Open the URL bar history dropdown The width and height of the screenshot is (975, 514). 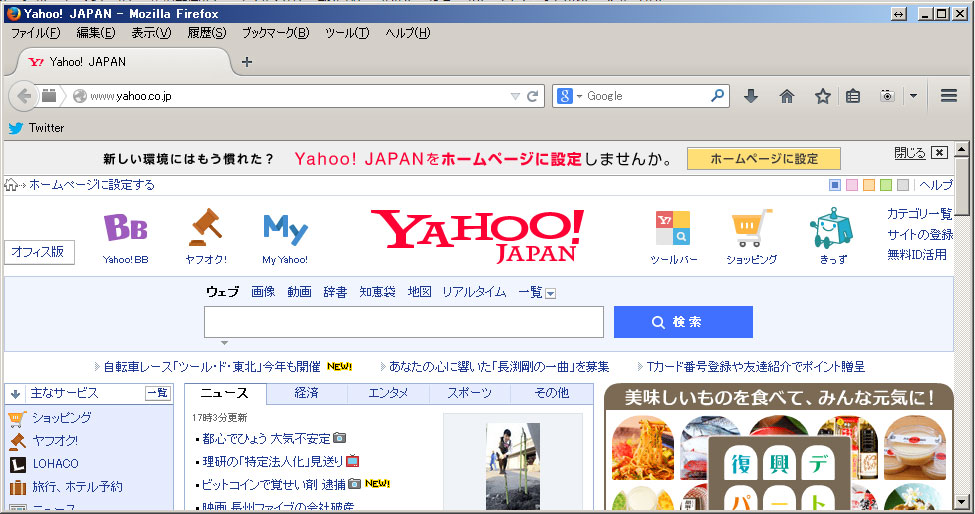coord(515,96)
